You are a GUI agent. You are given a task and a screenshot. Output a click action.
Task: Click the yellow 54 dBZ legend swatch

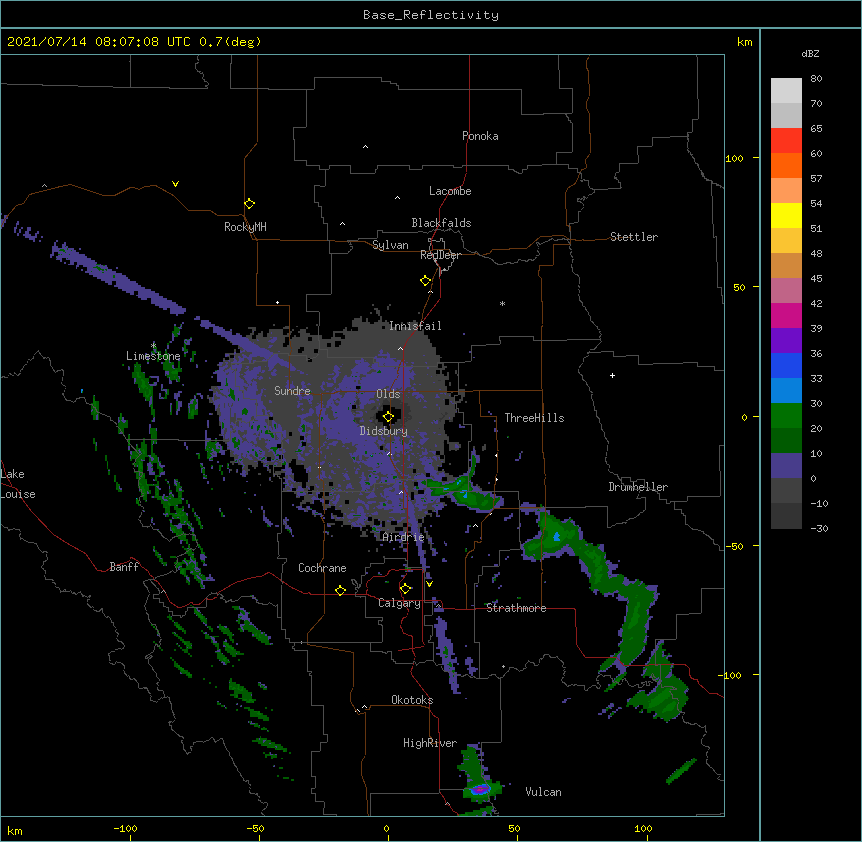coord(786,215)
